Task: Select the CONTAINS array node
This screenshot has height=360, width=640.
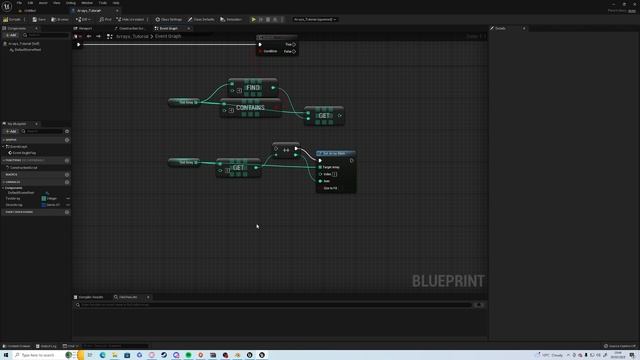Action: (251, 108)
